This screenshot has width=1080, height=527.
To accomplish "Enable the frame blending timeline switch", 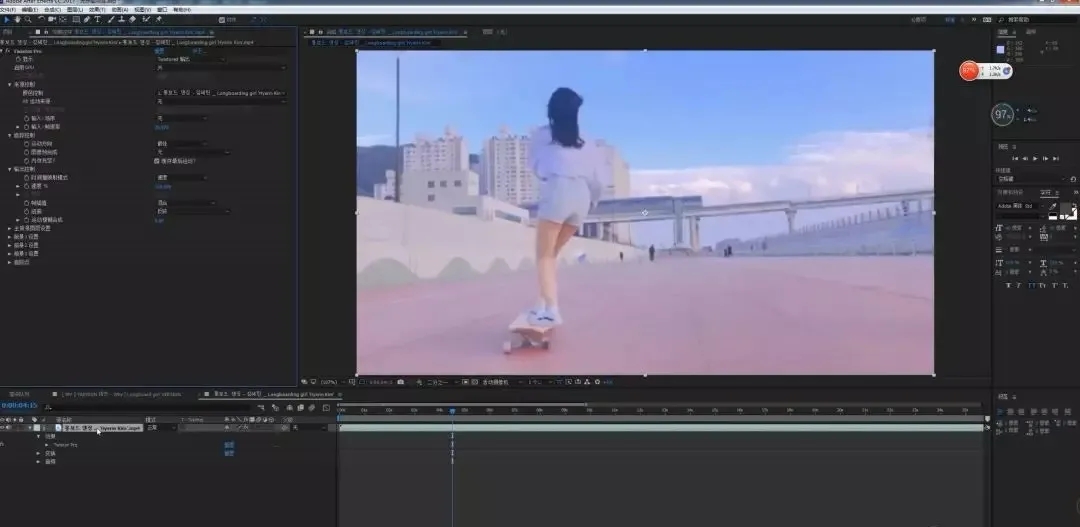I will point(301,408).
